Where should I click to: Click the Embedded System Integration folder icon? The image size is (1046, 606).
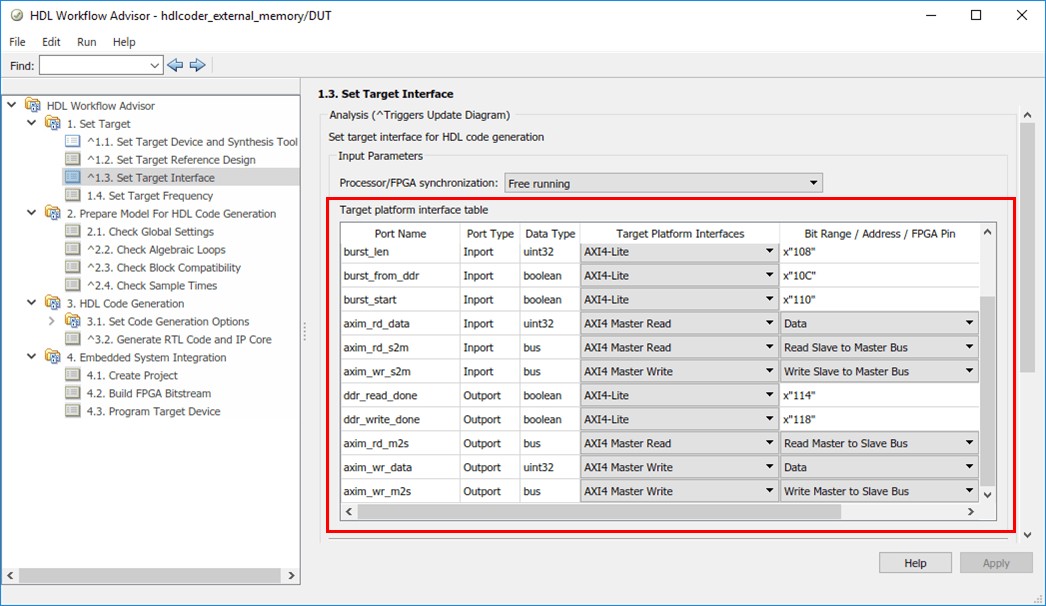click(52, 358)
